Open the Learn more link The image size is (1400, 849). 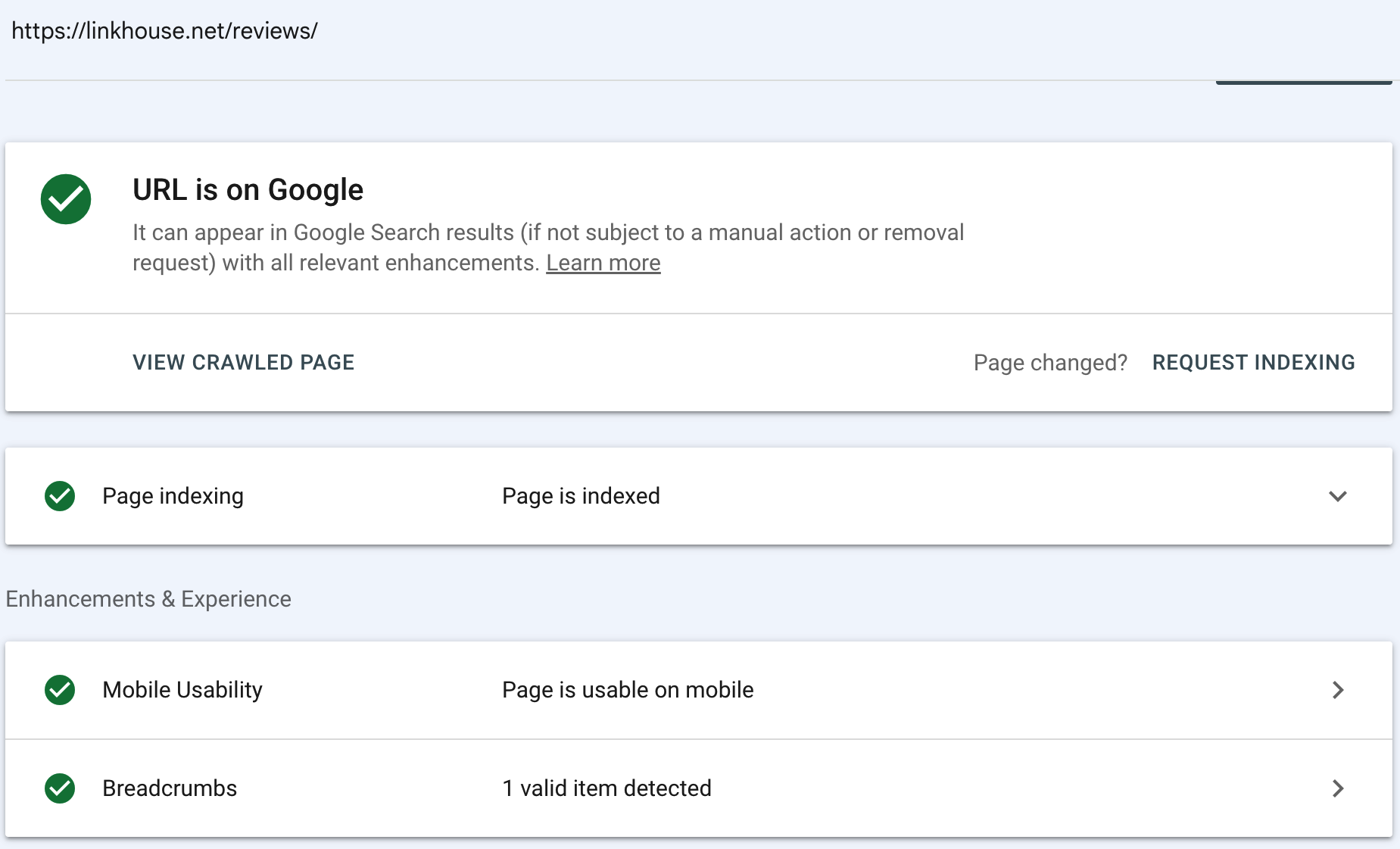(603, 263)
